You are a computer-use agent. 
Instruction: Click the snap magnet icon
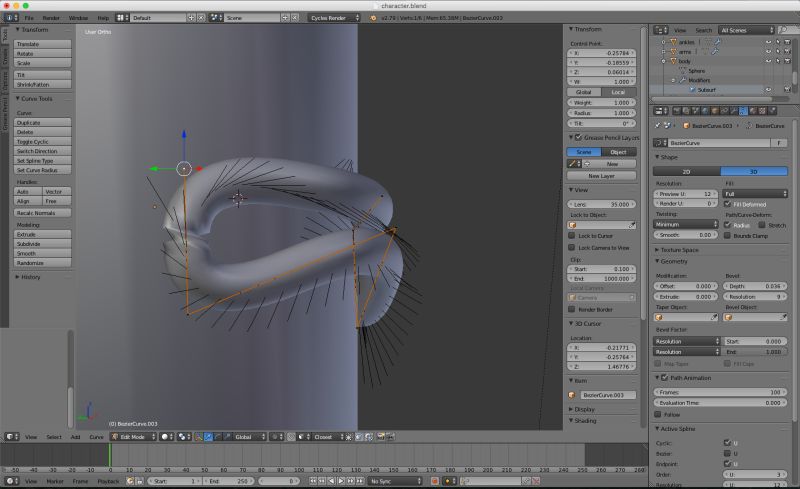(x=291, y=437)
